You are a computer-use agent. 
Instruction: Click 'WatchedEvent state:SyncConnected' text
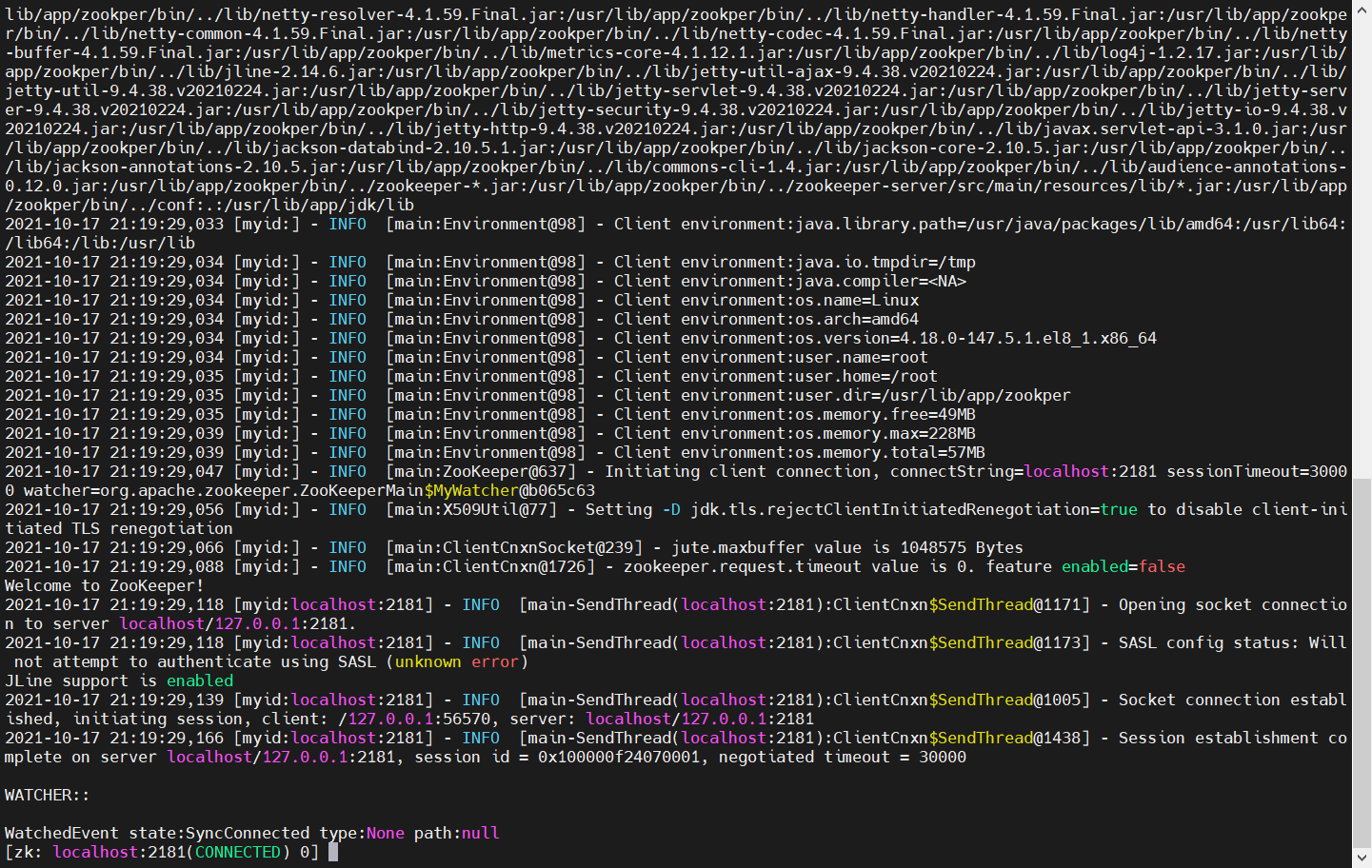pyautogui.click(x=157, y=833)
